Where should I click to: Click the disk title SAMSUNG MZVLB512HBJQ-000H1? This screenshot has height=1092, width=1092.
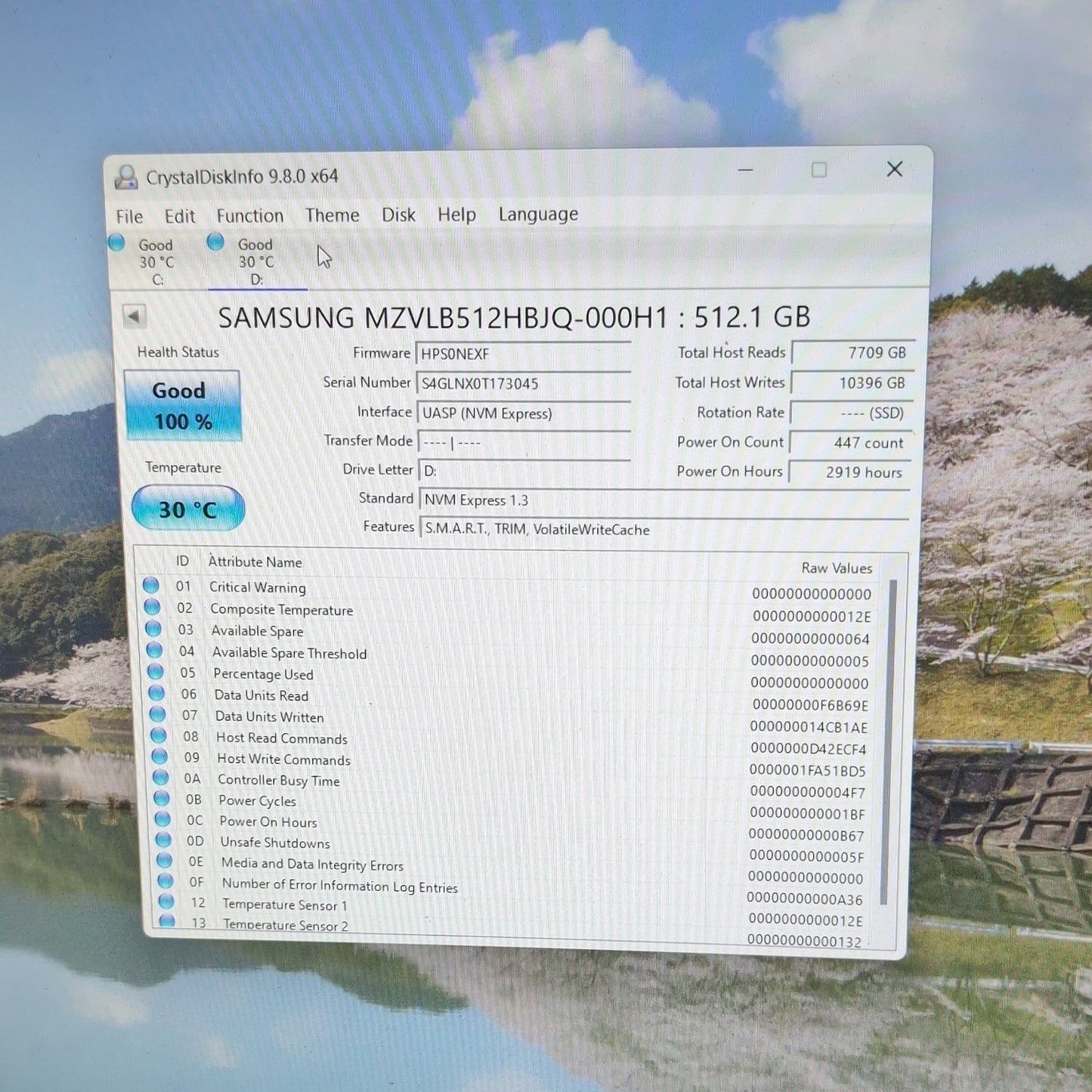point(444,317)
